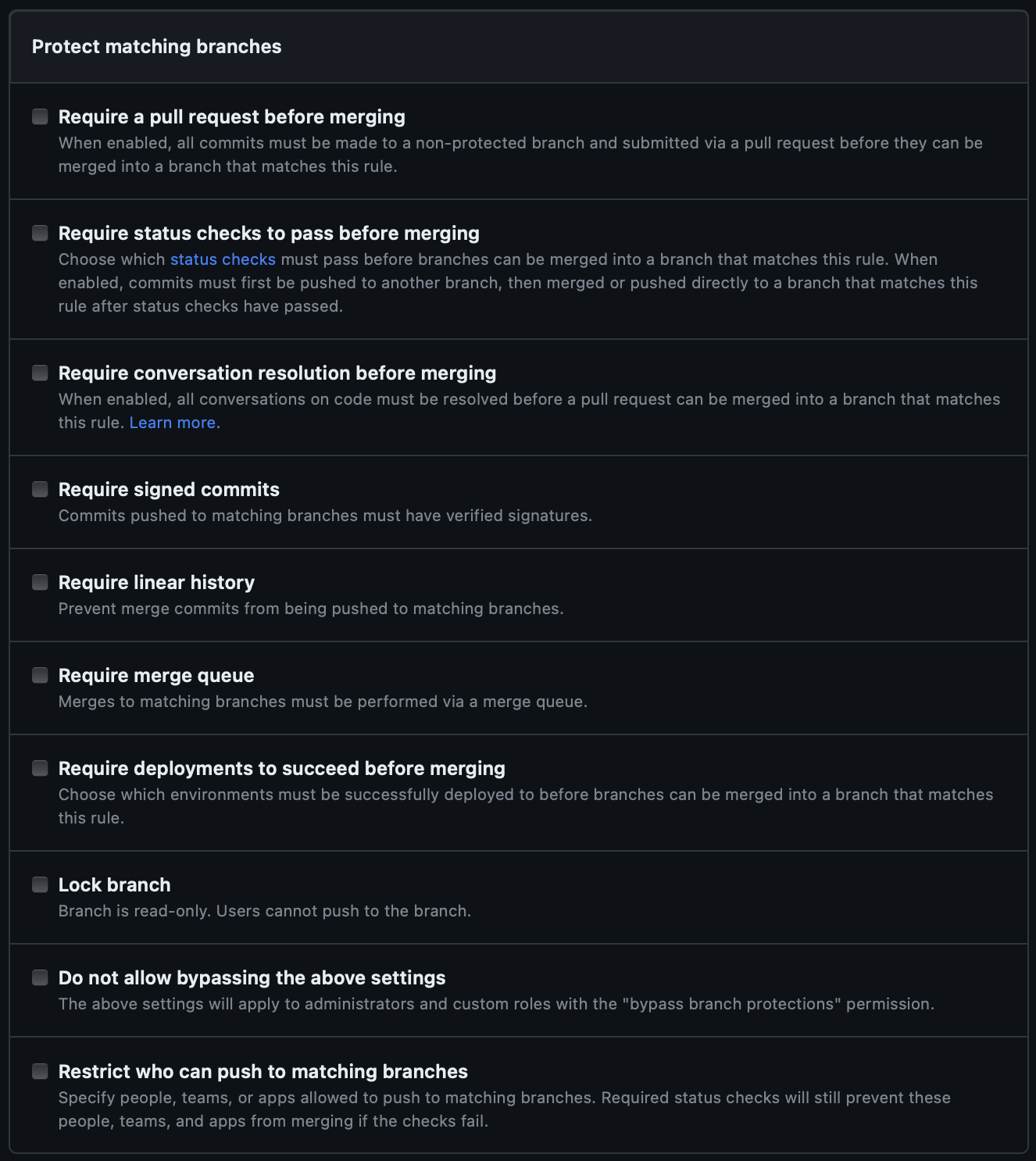This screenshot has width=1036, height=1161.
Task: Click Require a pull request before merging label
Action: [x=232, y=117]
